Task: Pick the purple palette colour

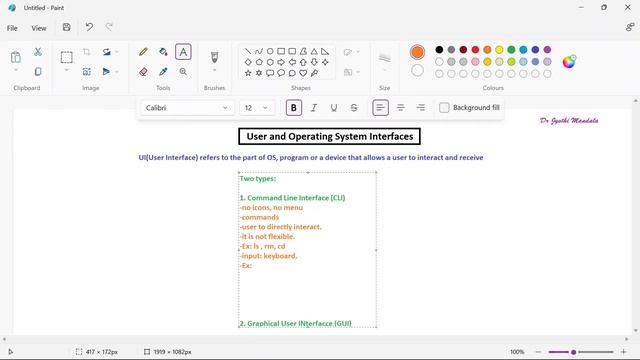Action: tap(547, 50)
